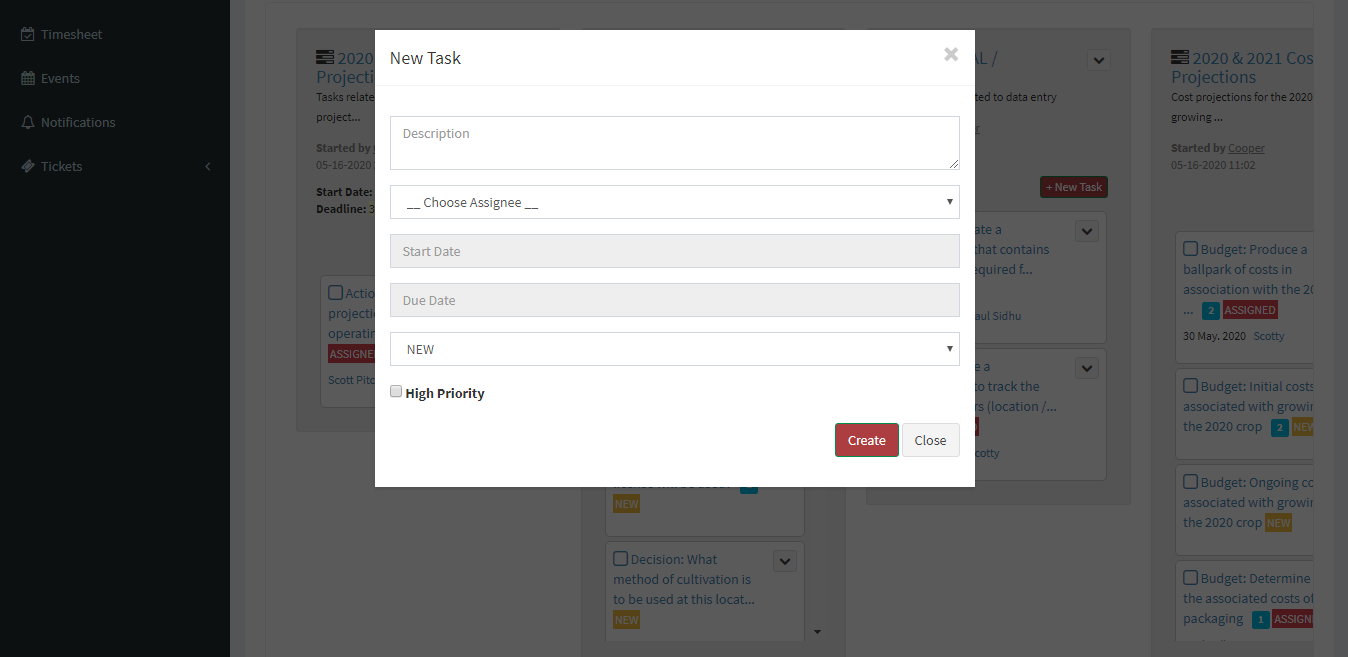
Task: Check the 'Budget: Produce a ballpark' task checkbox
Action: [x=1190, y=248]
